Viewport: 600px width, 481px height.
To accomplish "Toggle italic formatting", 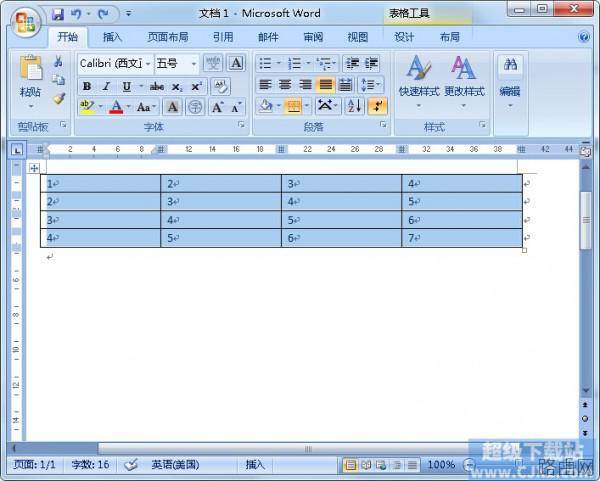I will pyautogui.click(x=106, y=86).
